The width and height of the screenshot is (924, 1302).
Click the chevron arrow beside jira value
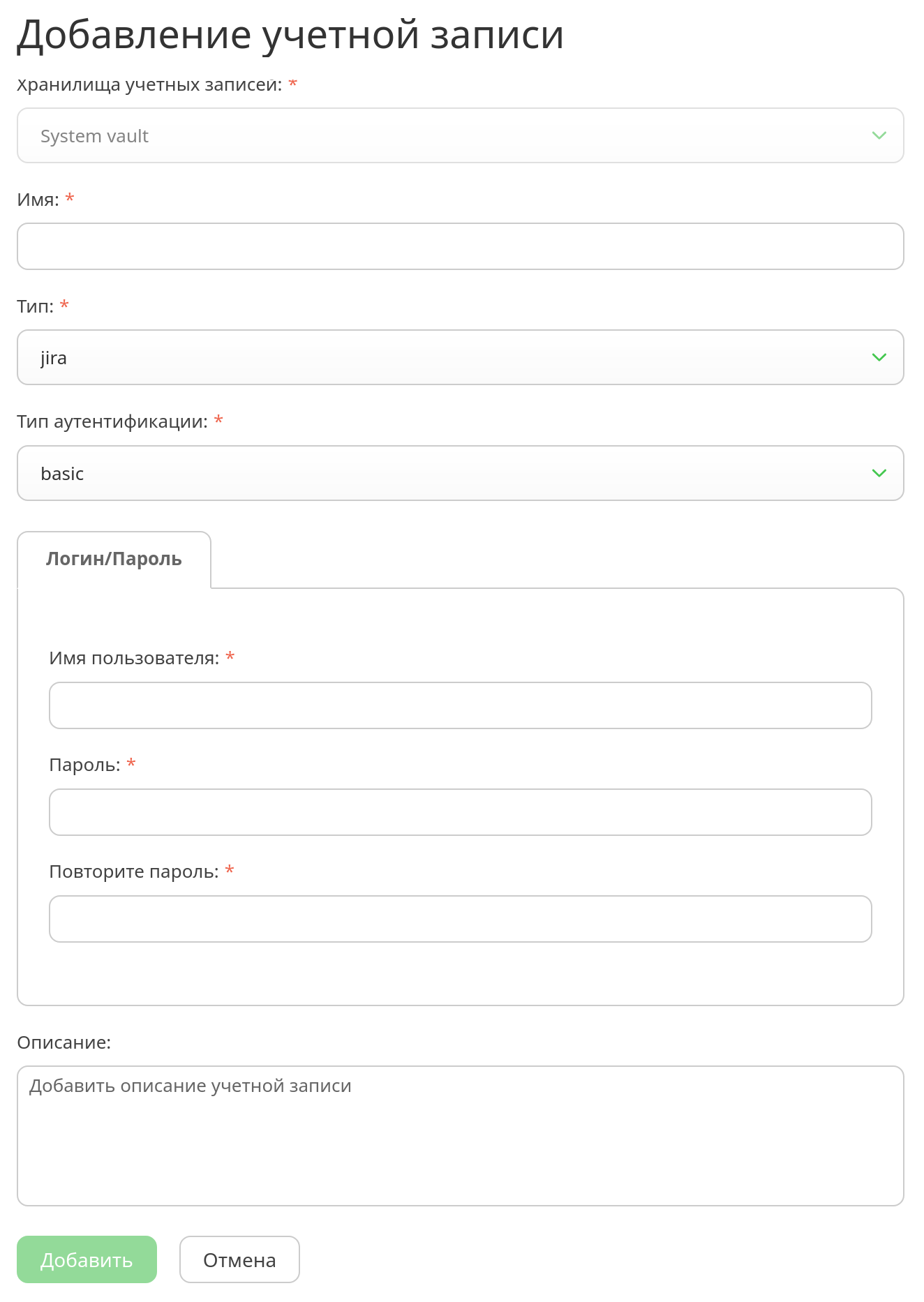(x=879, y=357)
